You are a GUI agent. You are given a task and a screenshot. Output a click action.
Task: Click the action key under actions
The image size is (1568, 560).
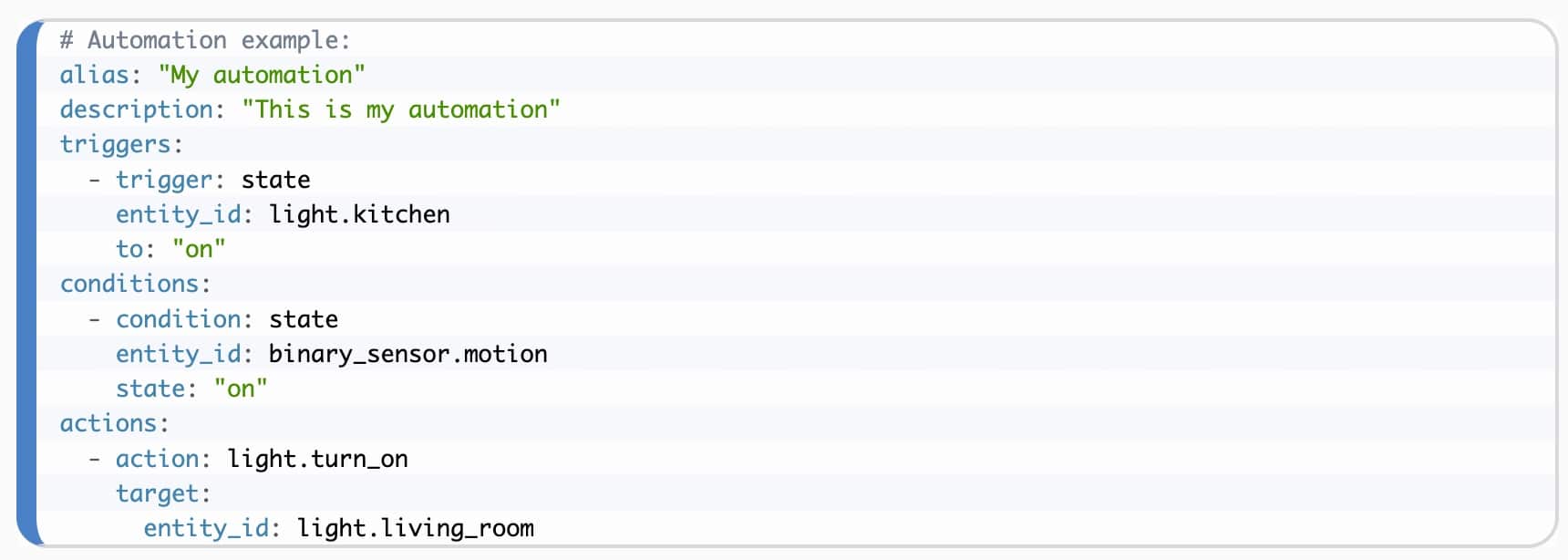click(x=157, y=459)
